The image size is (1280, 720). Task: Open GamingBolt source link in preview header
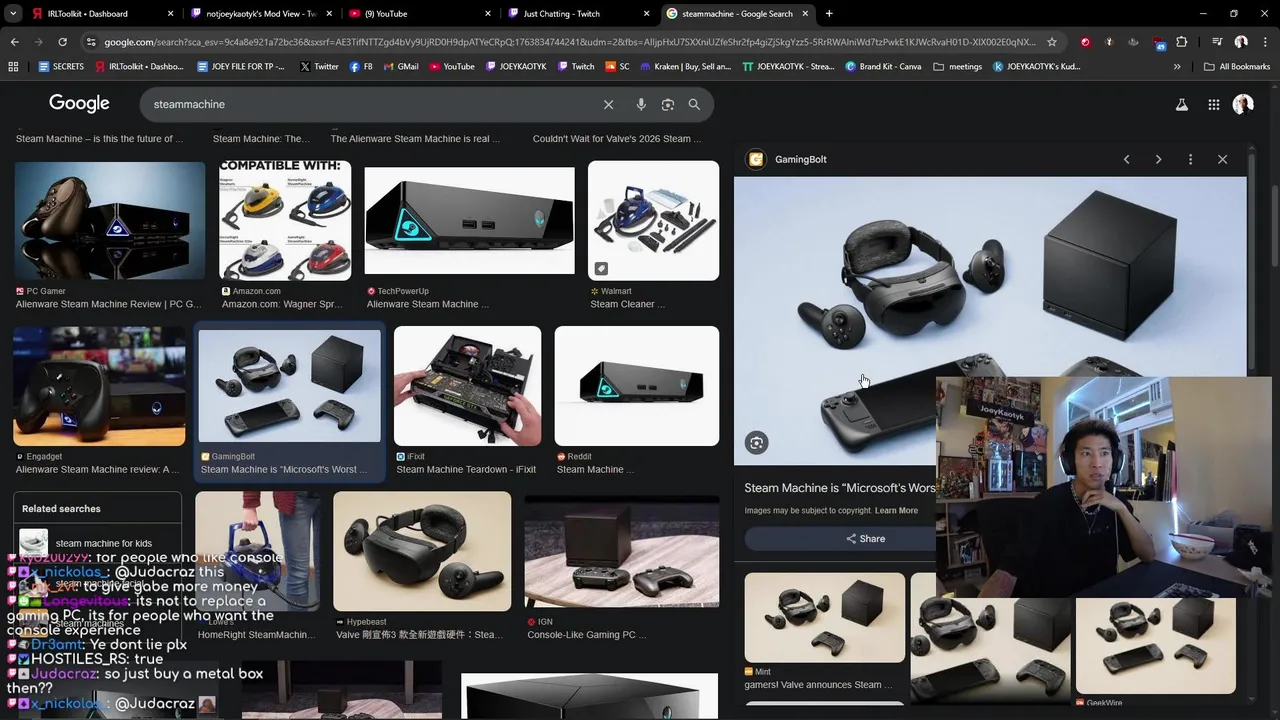tap(789, 159)
